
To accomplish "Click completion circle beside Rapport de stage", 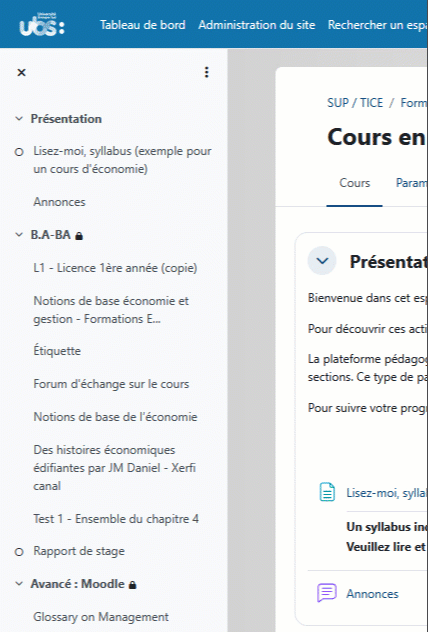I will pyautogui.click(x=19, y=552).
